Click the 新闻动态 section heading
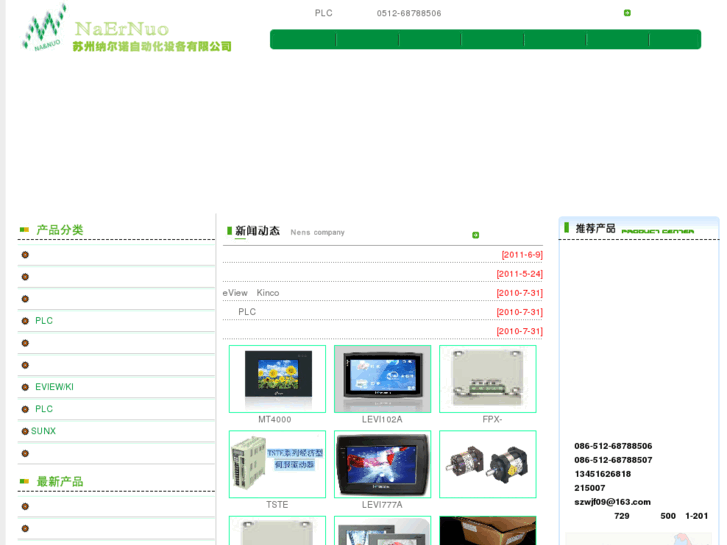This screenshot has height=545, width=727. pyautogui.click(x=257, y=231)
